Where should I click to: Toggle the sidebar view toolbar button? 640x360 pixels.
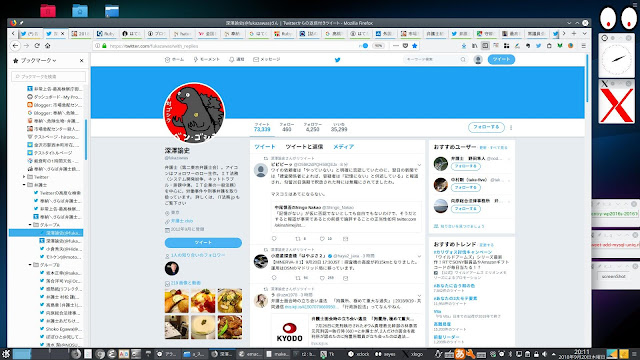(x=485, y=46)
